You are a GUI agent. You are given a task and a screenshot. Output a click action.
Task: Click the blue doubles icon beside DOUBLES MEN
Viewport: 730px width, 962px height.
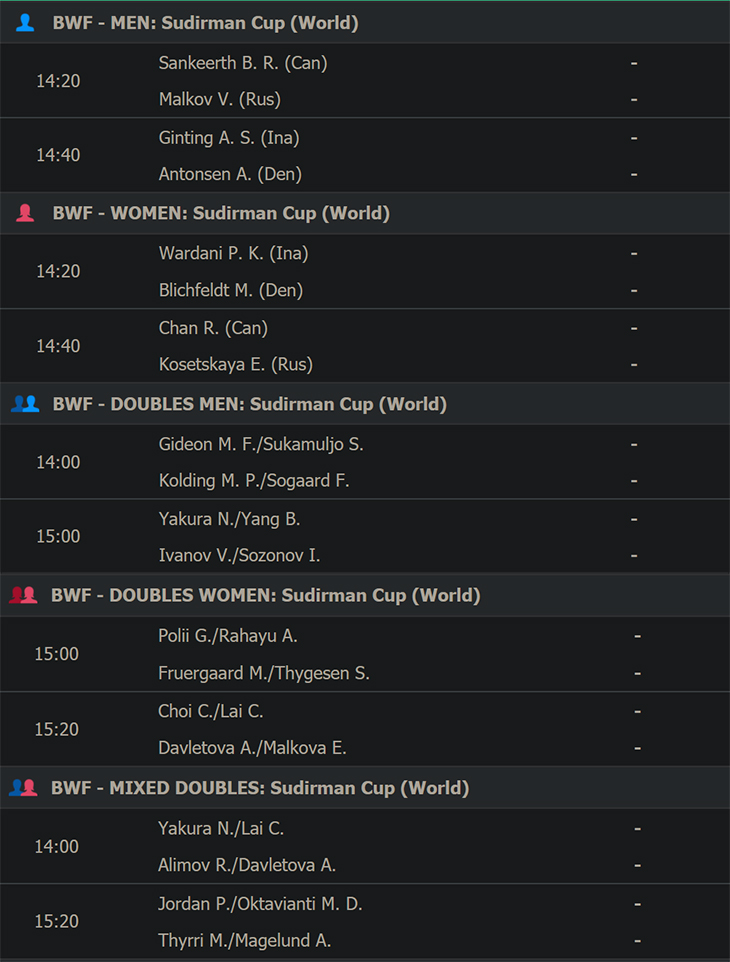click(25, 404)
